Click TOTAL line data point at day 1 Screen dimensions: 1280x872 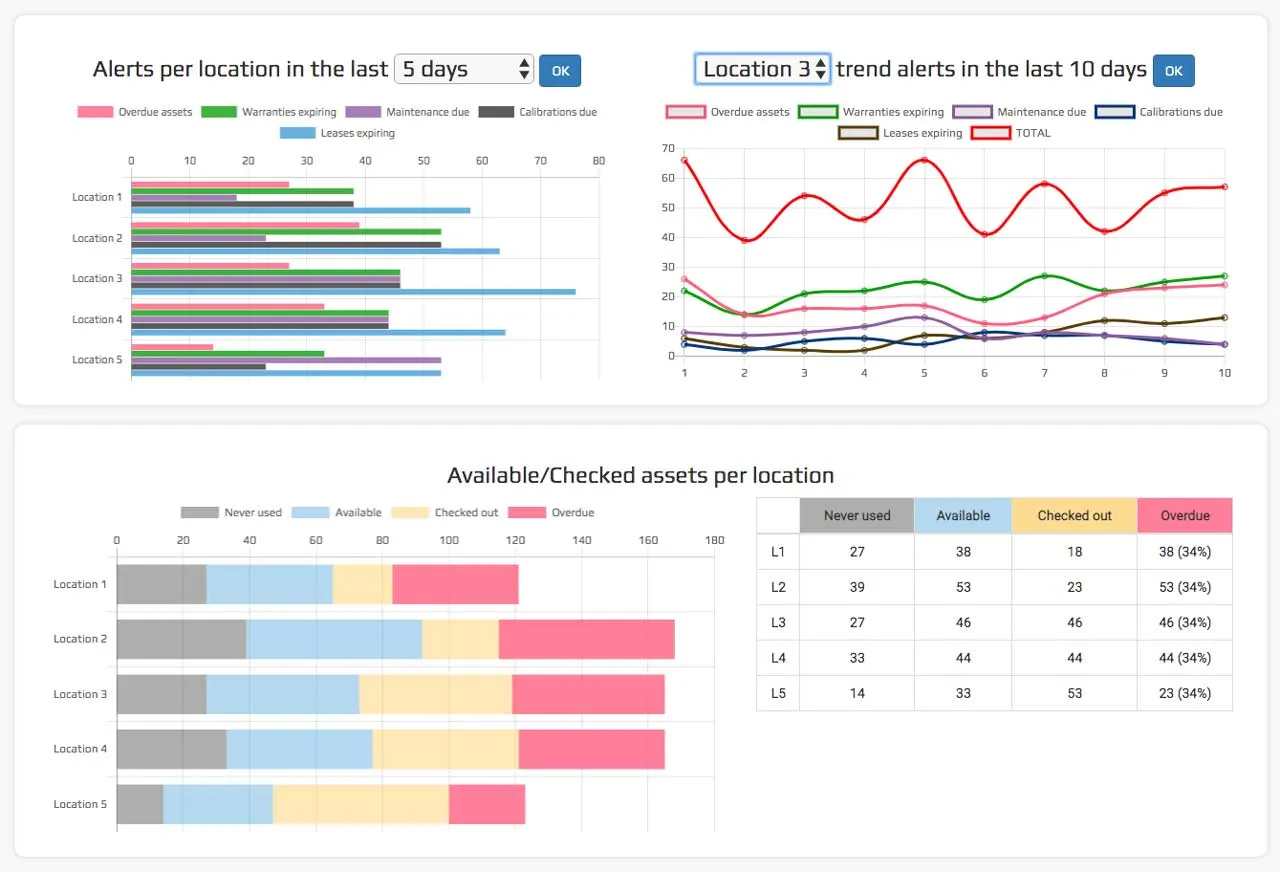684,160
